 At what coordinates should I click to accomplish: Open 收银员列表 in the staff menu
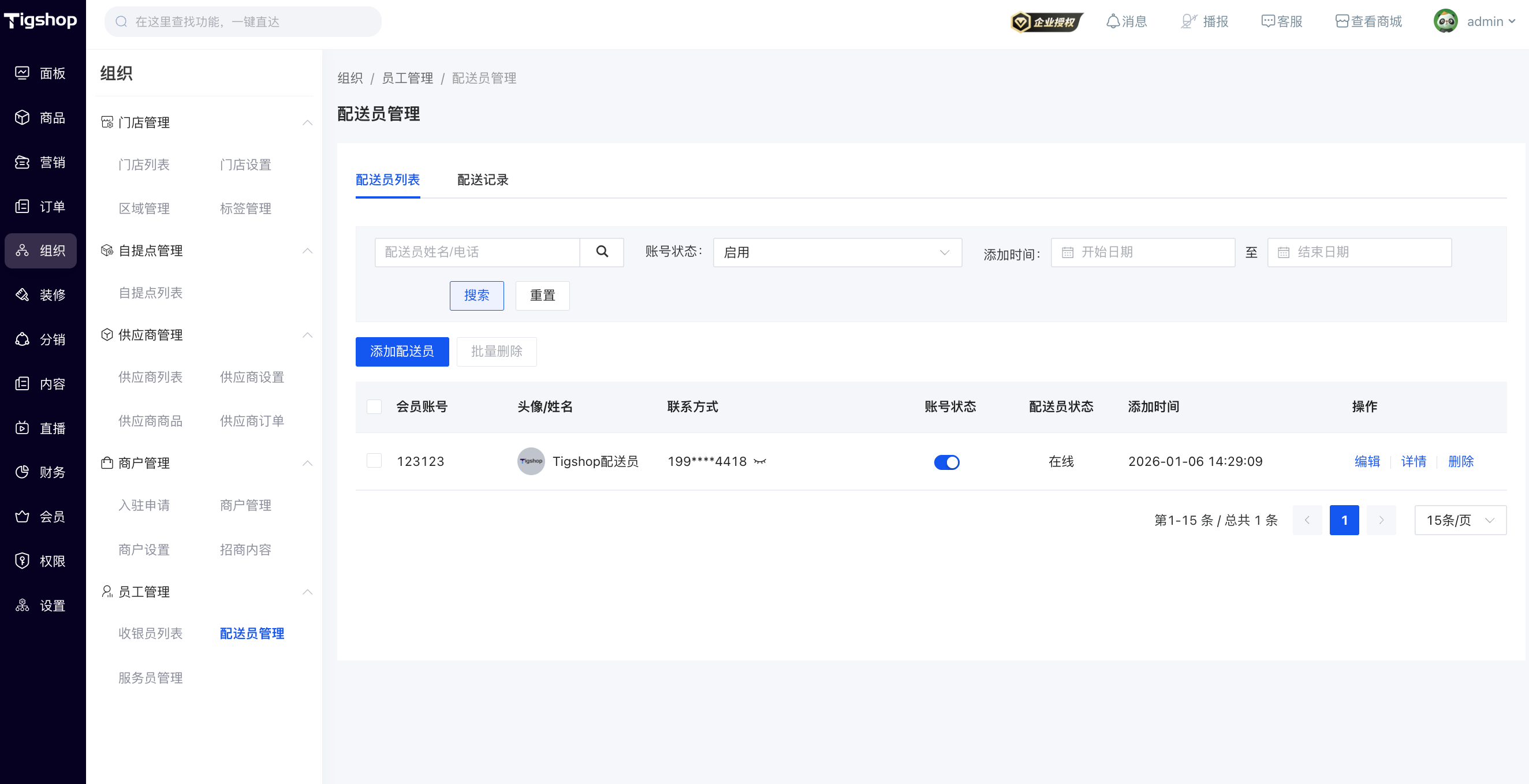point(150,633)
